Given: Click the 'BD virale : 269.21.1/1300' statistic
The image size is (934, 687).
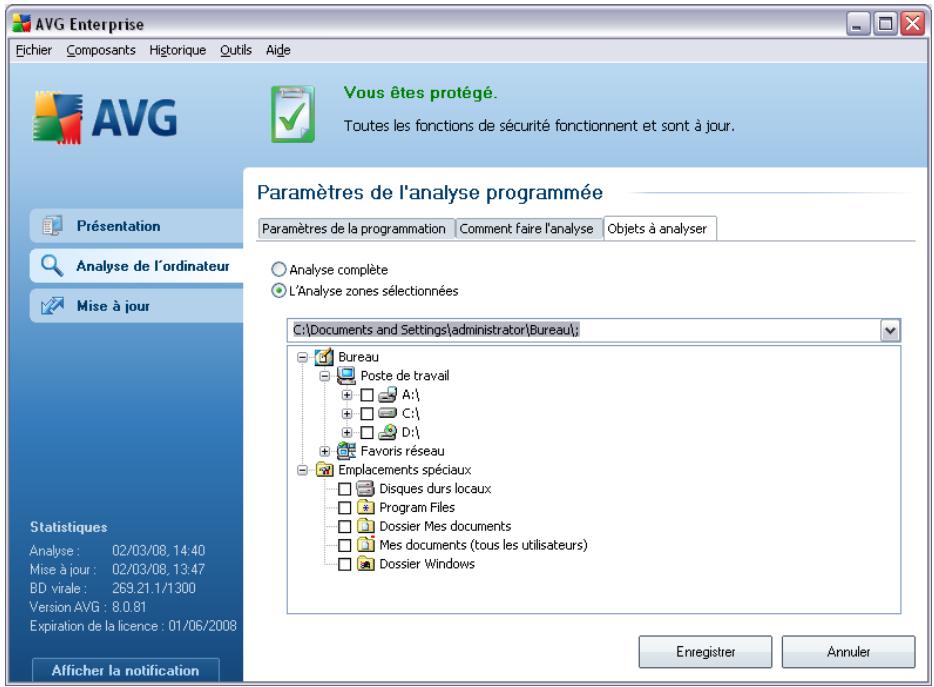Looking at the screenshot, I should tap(113, 588).
